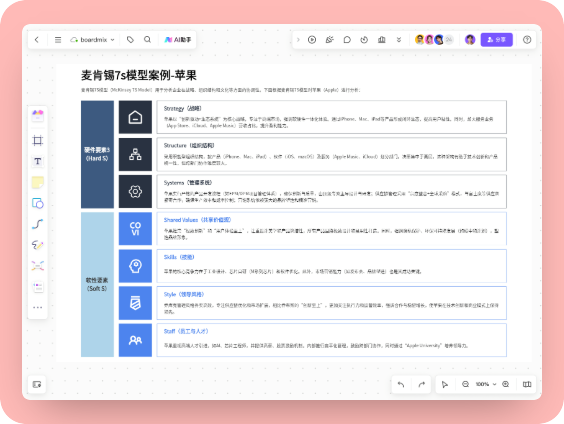Screen dimensions: 564x424
Task: Select the Strategy heading text
Action: tap(182, 108)
